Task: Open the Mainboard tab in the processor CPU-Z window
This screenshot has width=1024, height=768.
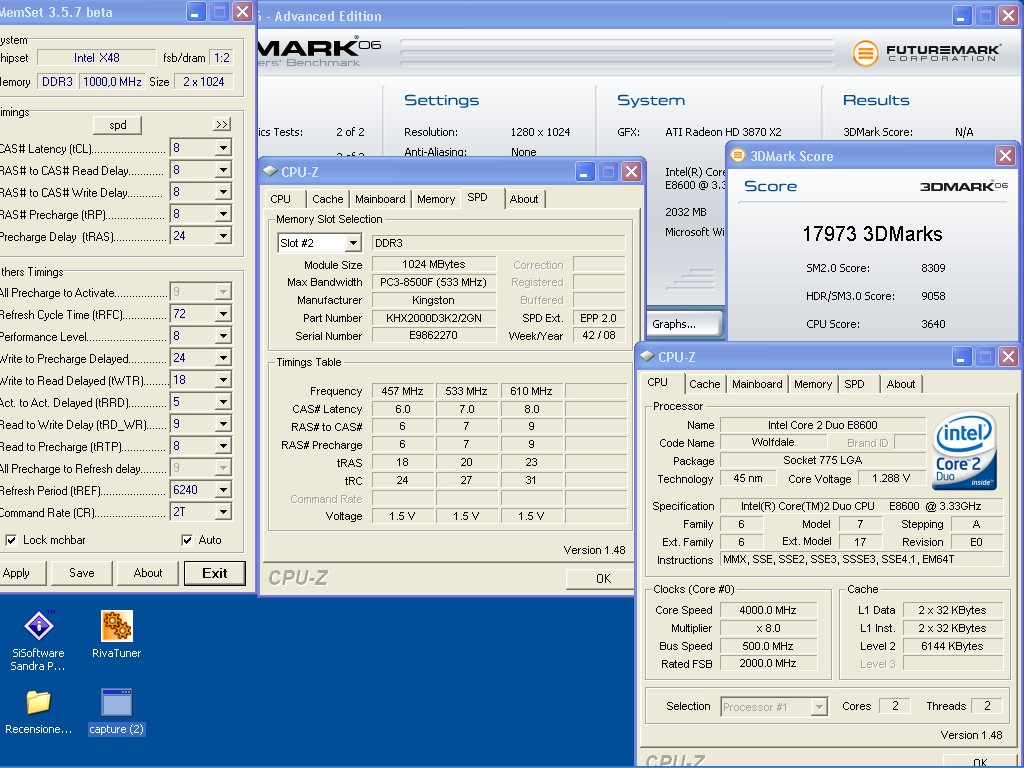Action: (x=757, y=384)
